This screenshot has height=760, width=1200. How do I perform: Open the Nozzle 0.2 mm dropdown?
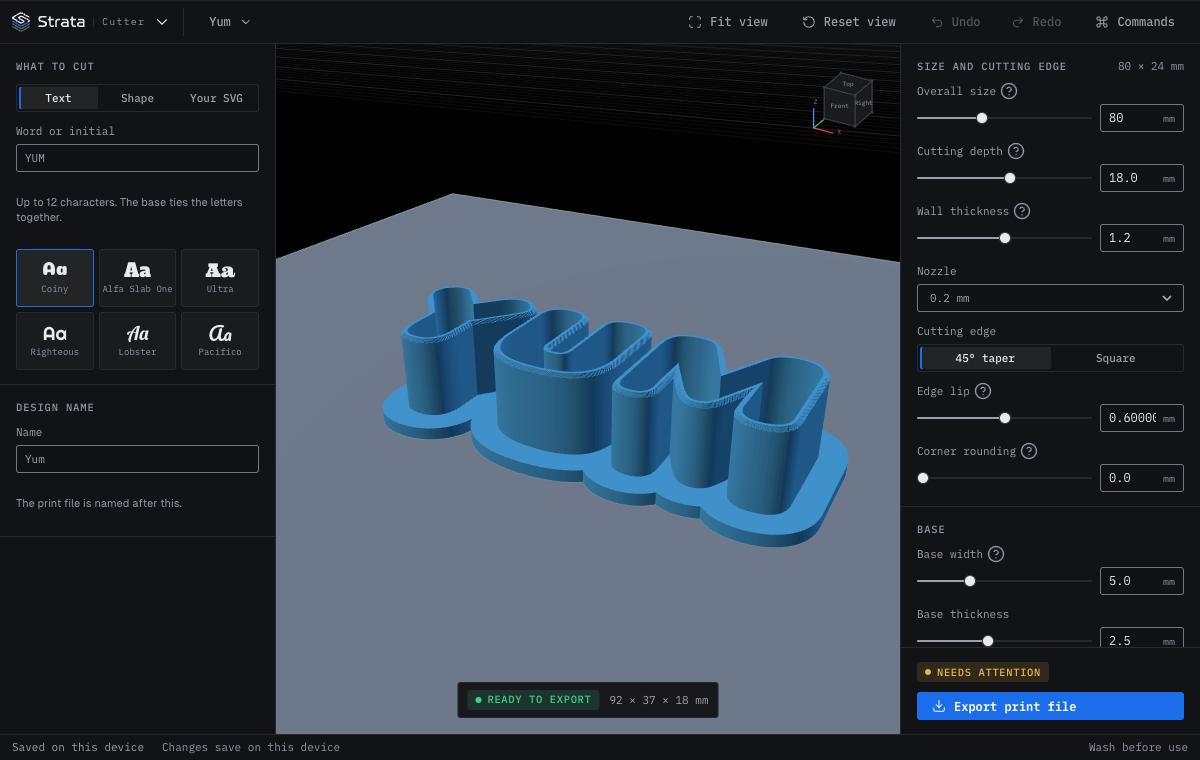click(x=1050, y=298)
